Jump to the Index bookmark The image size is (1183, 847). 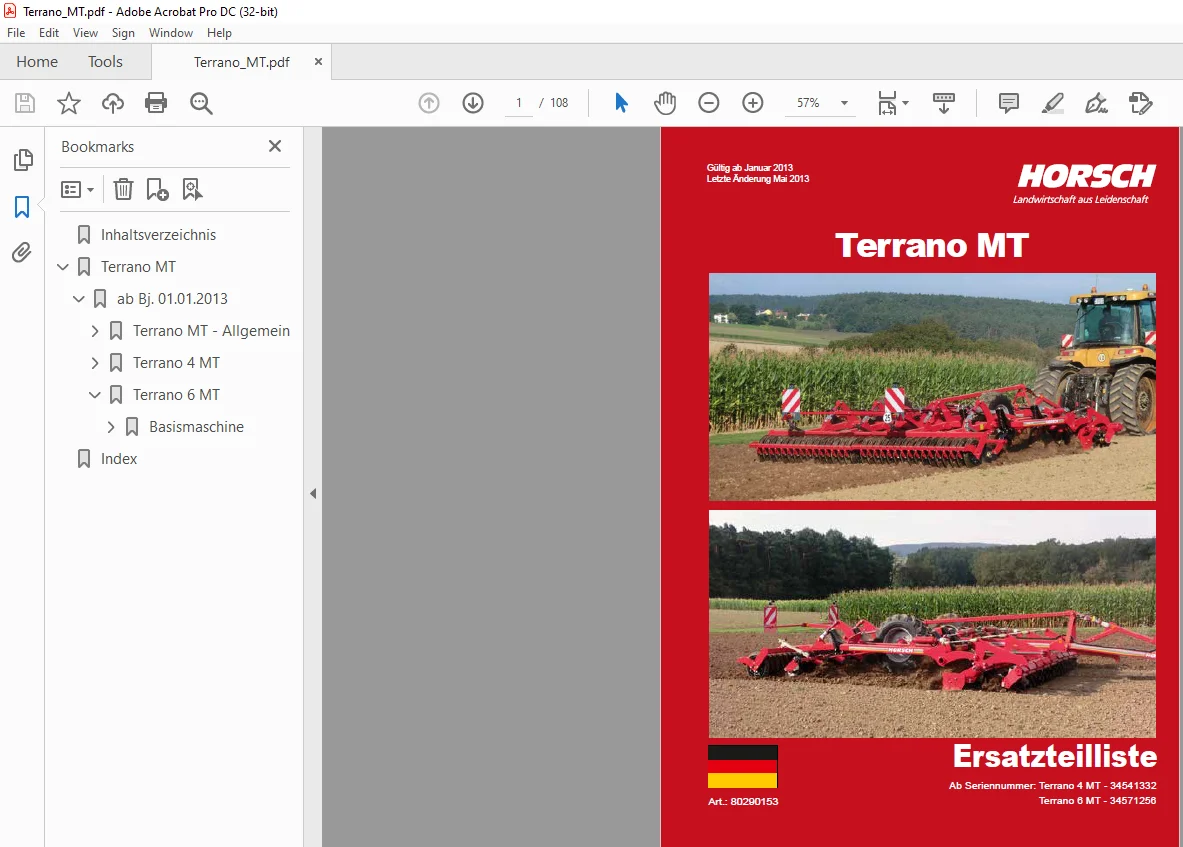(x=119, y=459)
